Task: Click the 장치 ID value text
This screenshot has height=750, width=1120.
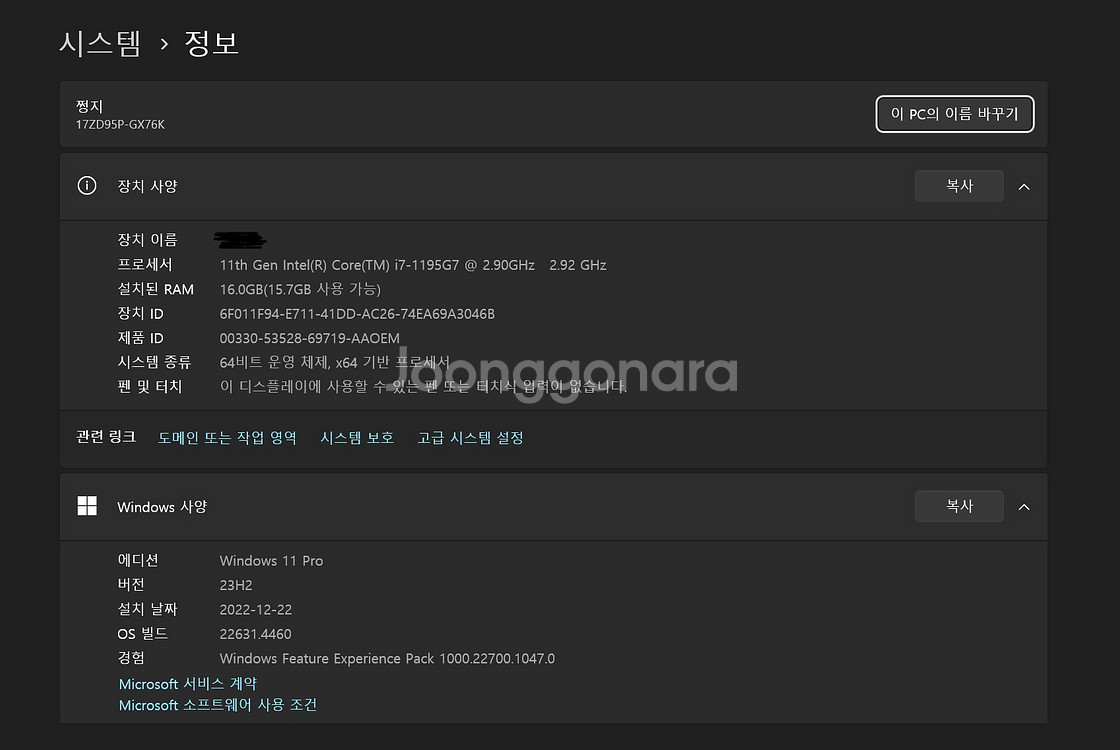Action: point(357,314)
